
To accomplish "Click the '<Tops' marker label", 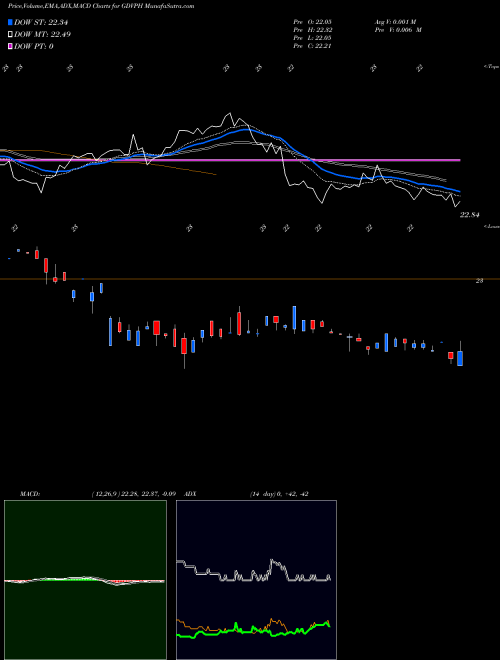I will coord(491,67).
